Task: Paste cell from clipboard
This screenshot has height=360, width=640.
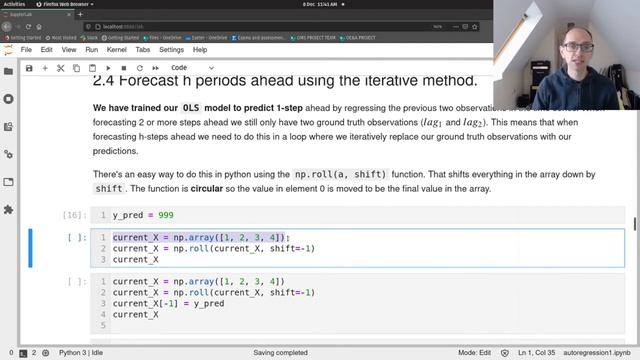Action: 92,68
